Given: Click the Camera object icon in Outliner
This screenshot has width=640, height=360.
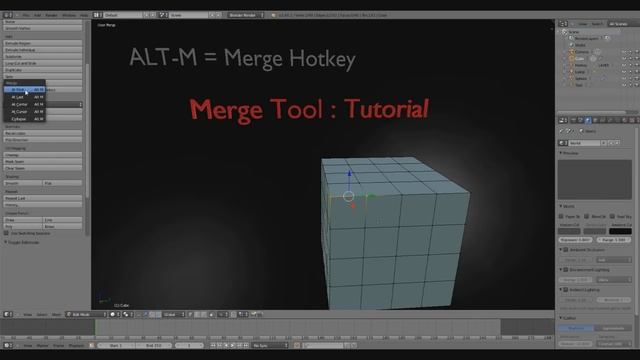Looking at the screenshot, I should [x=571, y=52].
